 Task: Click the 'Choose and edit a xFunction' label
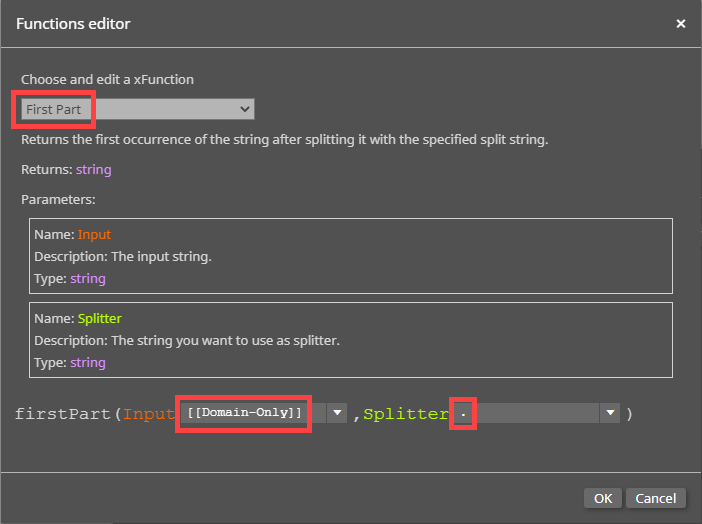[107, 79]
